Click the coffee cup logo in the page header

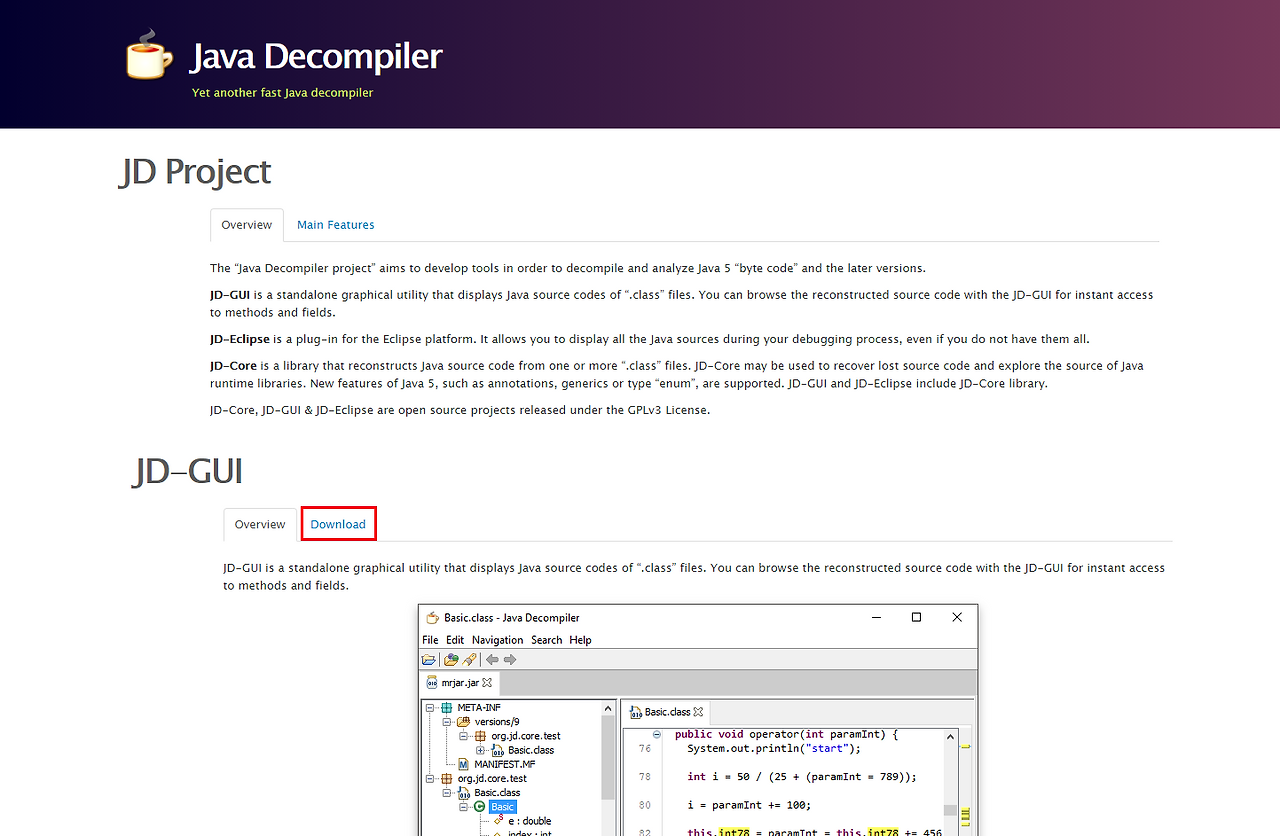149,54
